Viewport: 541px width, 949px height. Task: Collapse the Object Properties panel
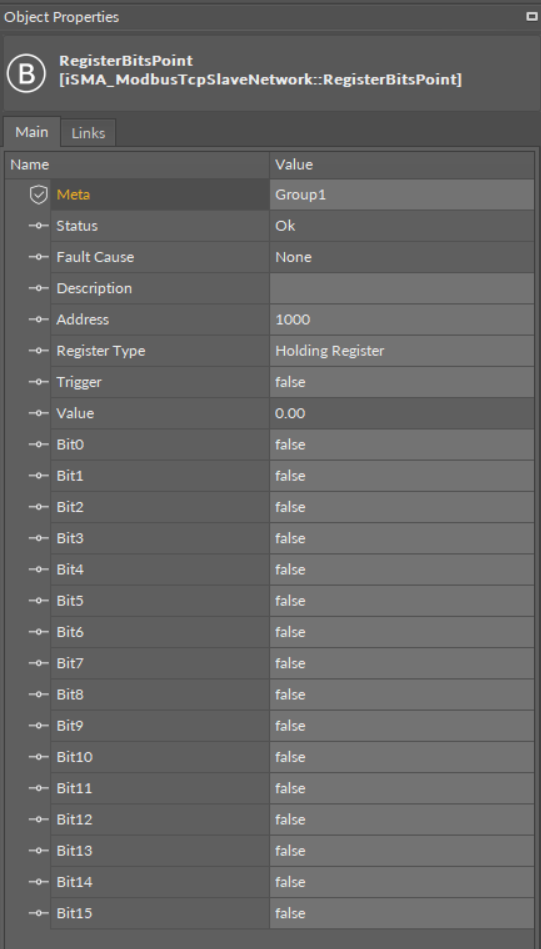click(531, 17)
